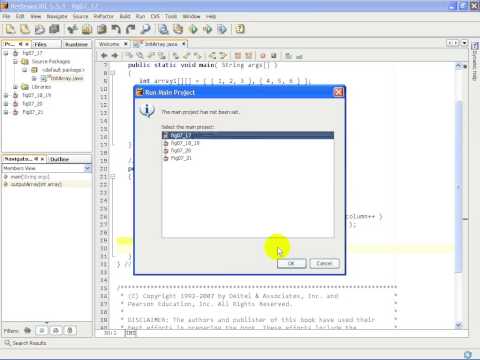This screenshot has height=360, width=480.
Task: Click the Redo arrow toolbar icon
Action: (x=131, y=29)
